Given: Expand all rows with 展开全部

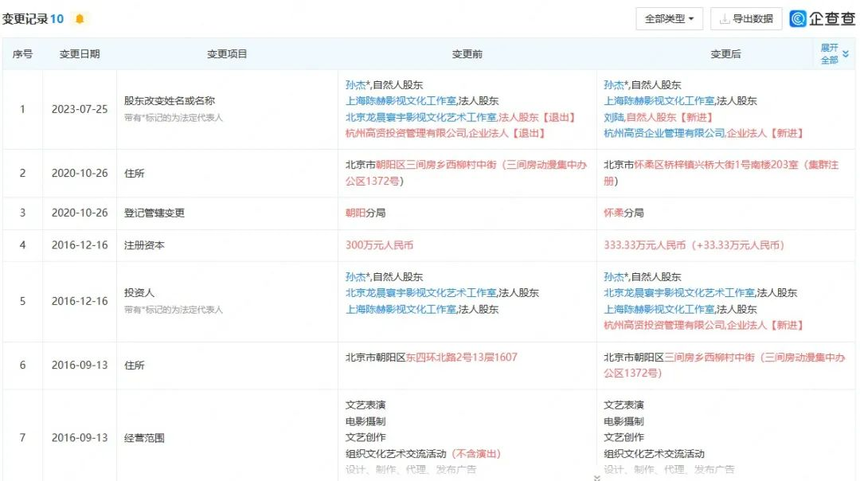Looking at the screenshot, I should 834,54.
